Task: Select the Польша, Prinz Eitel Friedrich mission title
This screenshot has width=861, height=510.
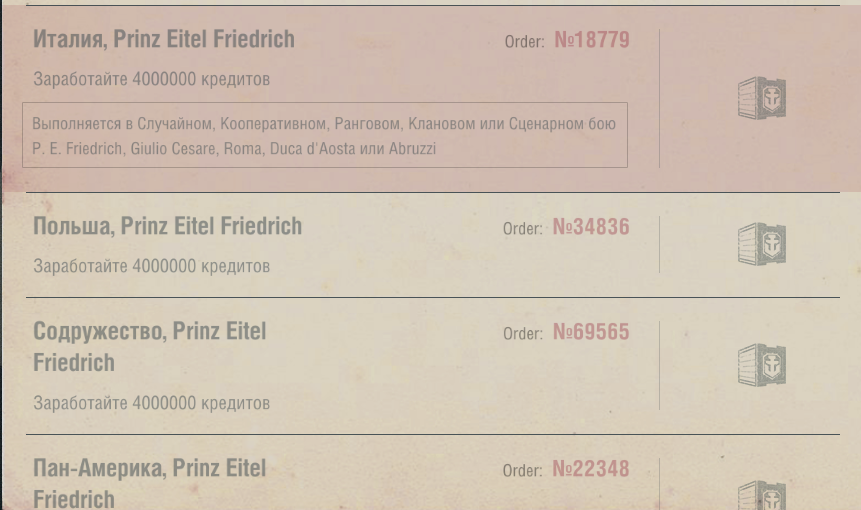Action: click(x=167, y=226)
